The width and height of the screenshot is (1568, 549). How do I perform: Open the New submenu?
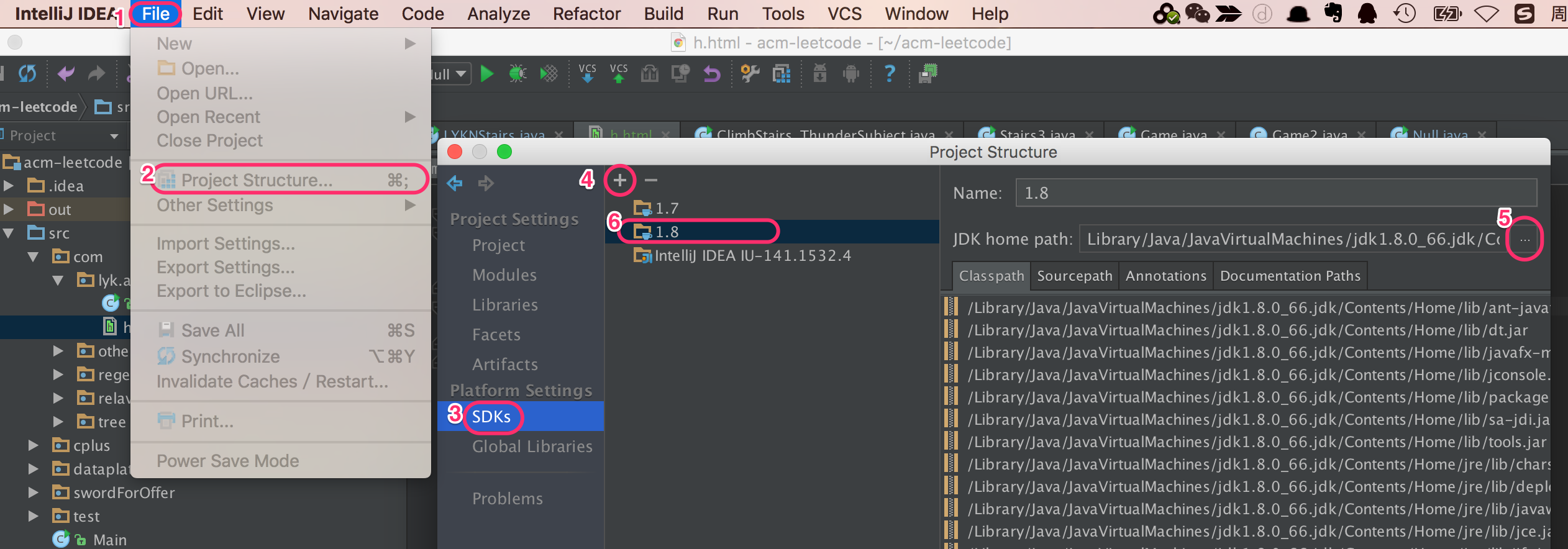click(281, 43)
